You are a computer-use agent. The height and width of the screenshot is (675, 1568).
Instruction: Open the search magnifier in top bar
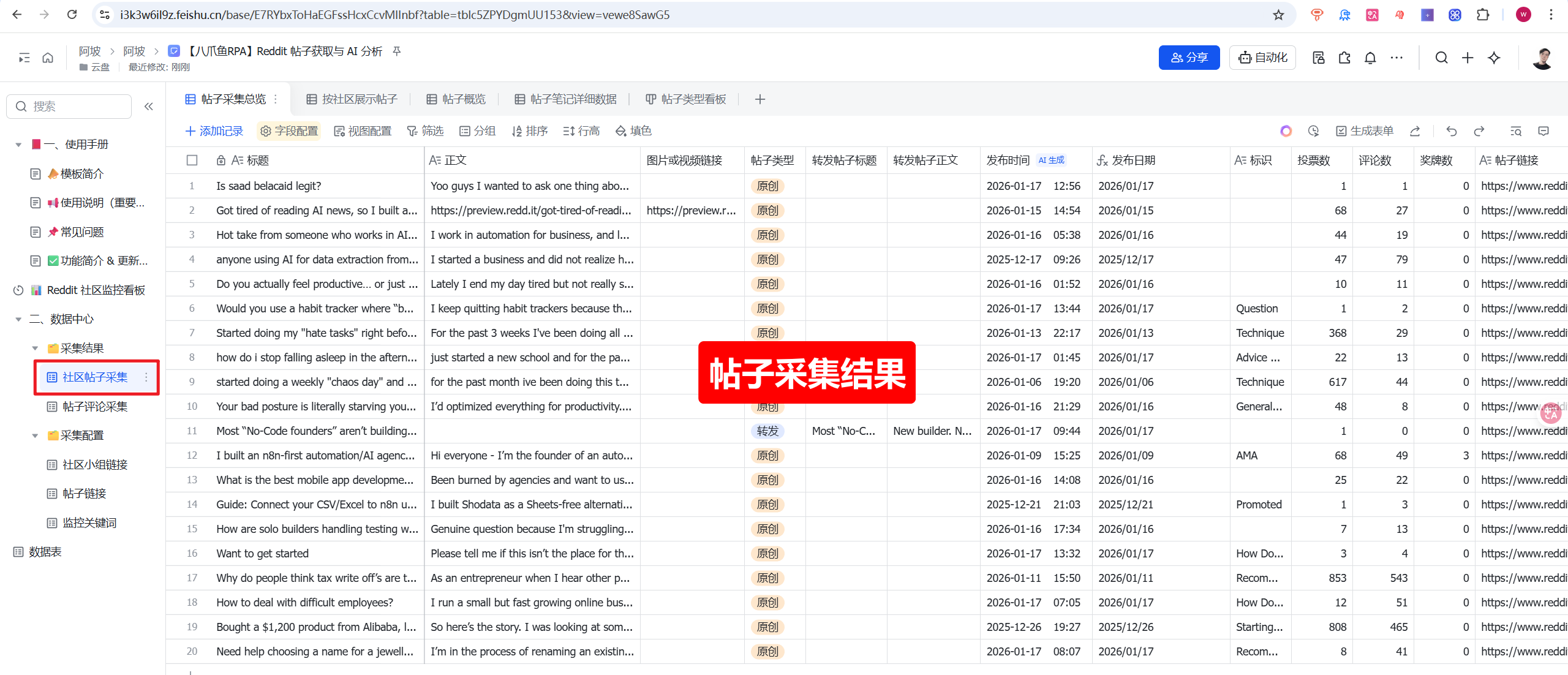1441,58
